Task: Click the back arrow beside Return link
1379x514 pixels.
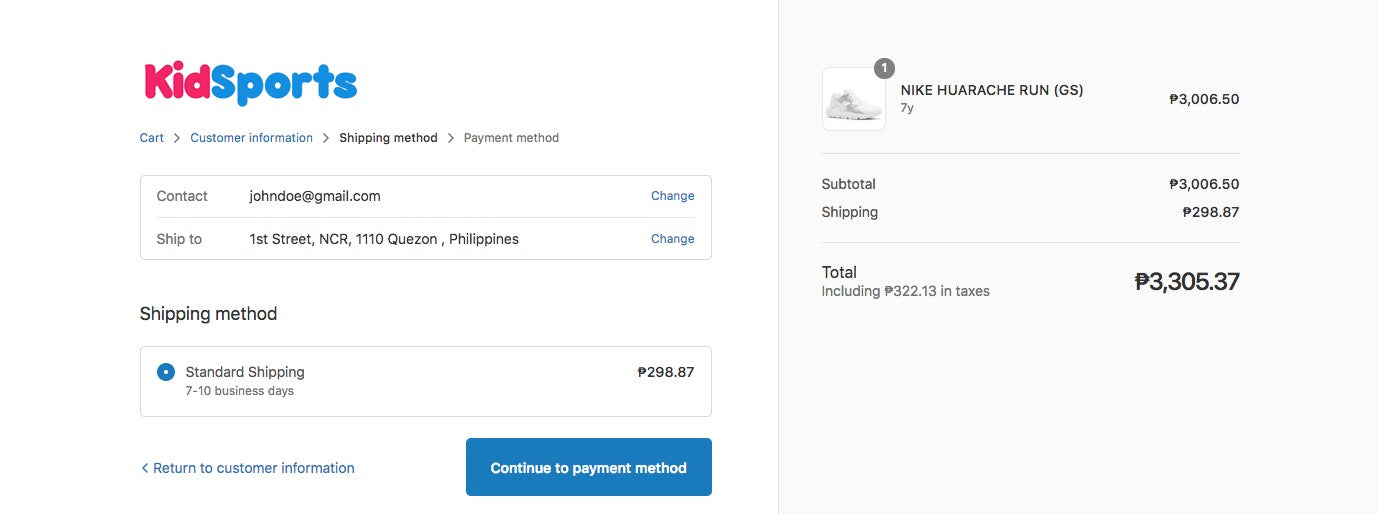Action: (x=145, y=468)
